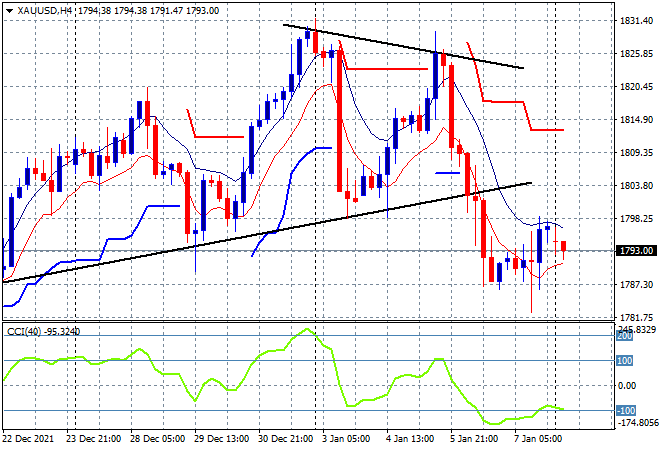
Task: Select the CCI -100 level label
Action: [x=626, y=410]
